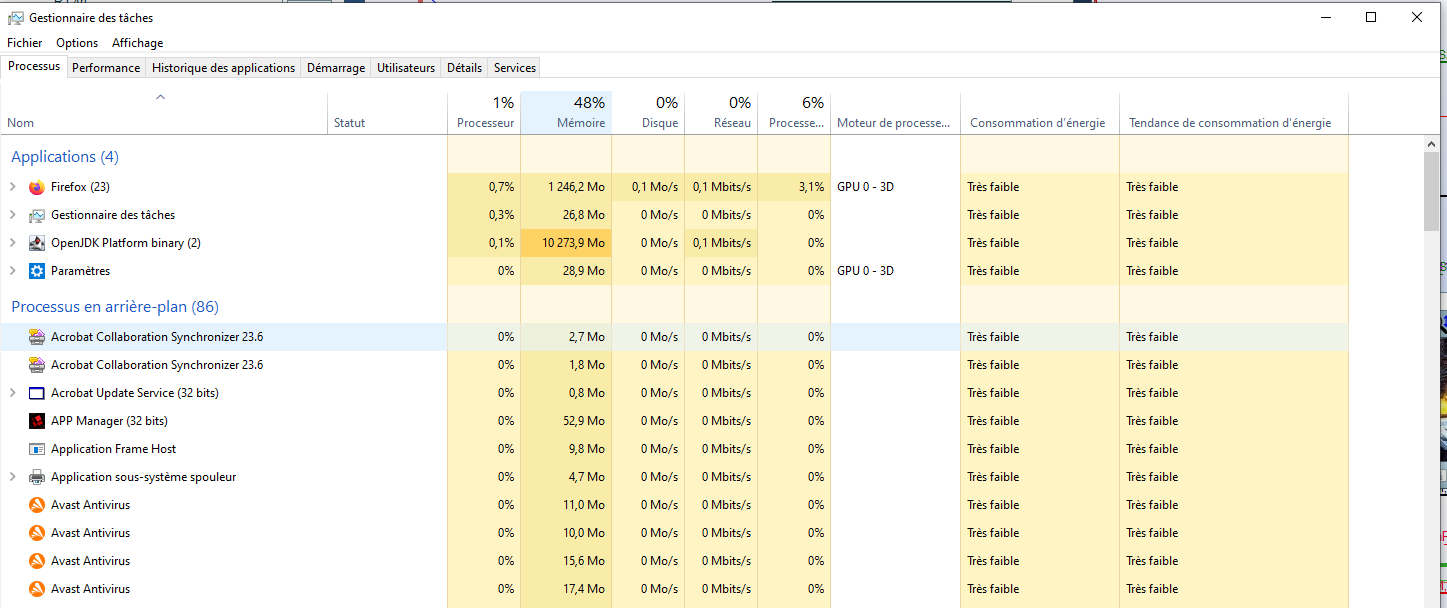Click the Avast Antivirus icon using 15,6 Mo
The image size is (1447, 608).
point(37,561)
